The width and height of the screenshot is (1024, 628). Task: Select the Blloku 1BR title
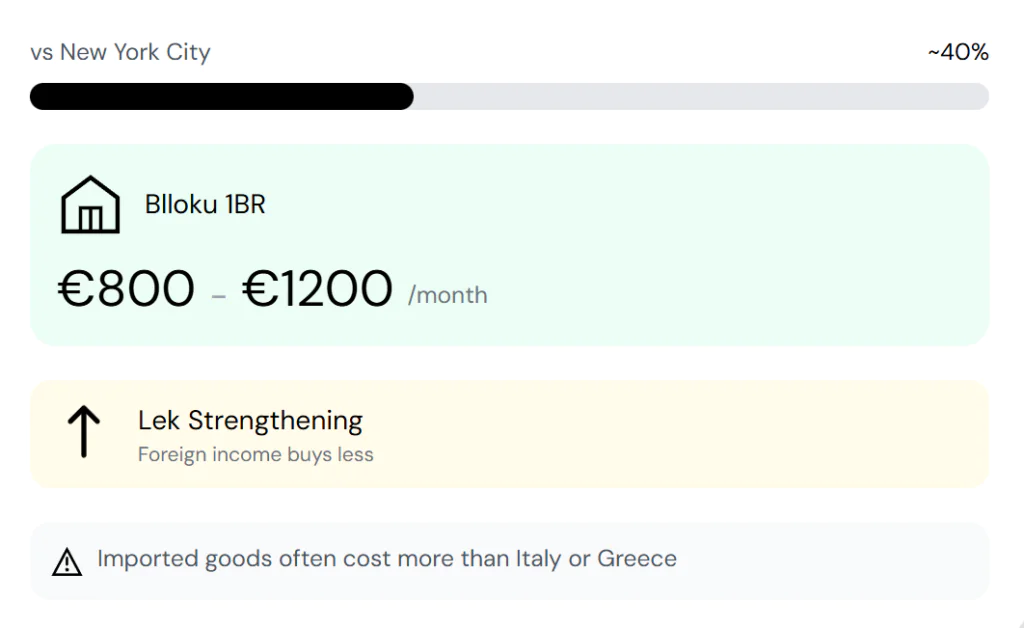(205, 204)
